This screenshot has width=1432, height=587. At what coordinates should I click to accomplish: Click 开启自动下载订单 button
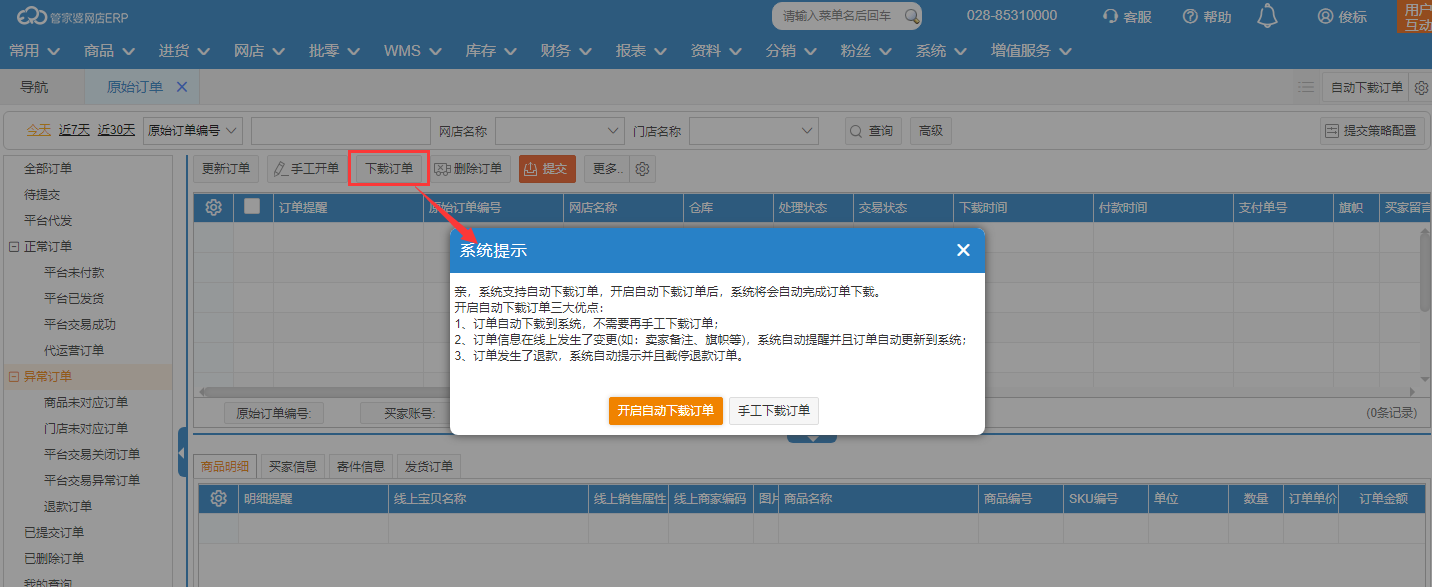click(665, 411)
